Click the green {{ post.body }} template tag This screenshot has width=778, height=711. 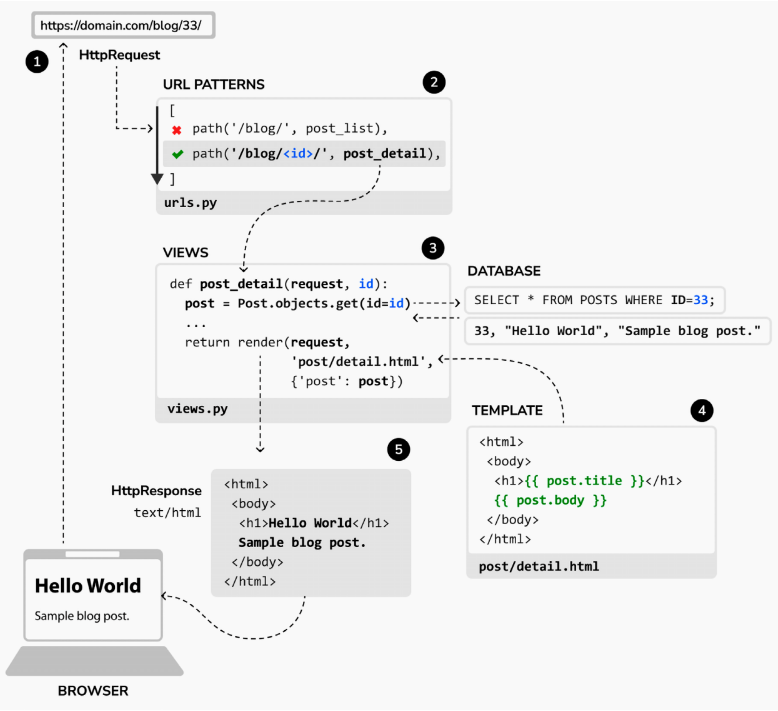tap(551, 500)
